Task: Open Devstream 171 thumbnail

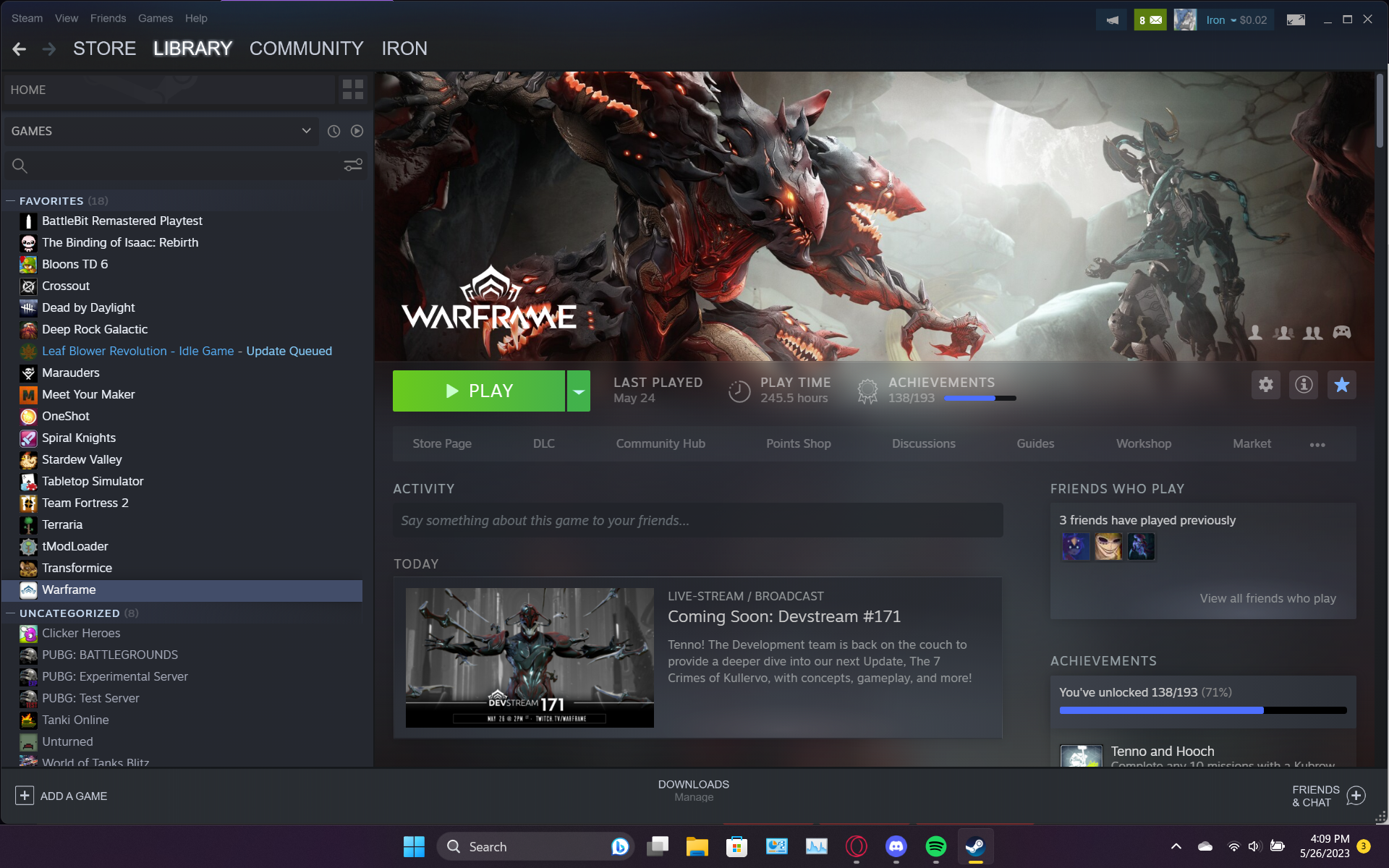Action: coord(530,658)
